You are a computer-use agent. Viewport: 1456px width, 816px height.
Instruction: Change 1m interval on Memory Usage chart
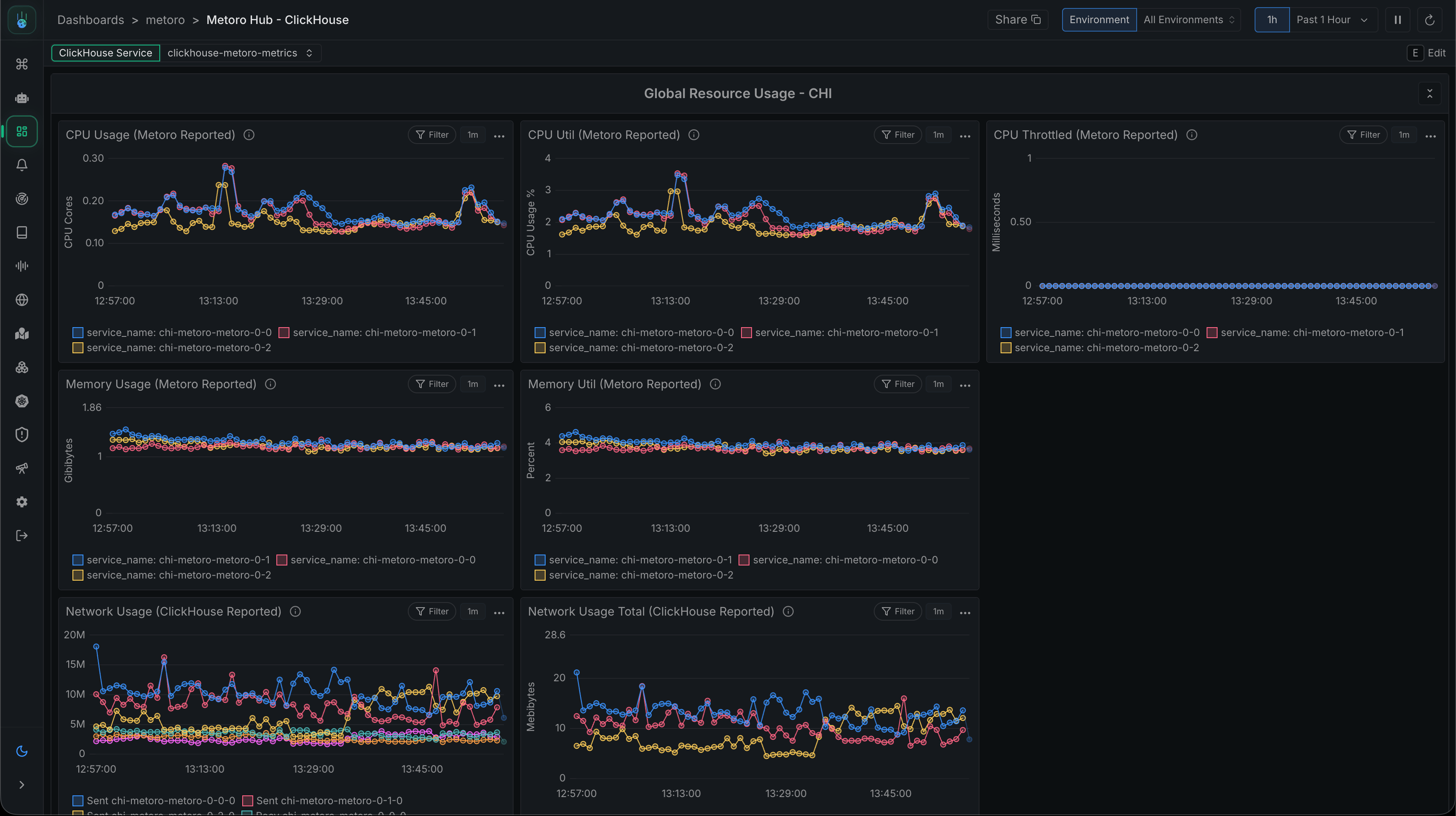[473, 384]
